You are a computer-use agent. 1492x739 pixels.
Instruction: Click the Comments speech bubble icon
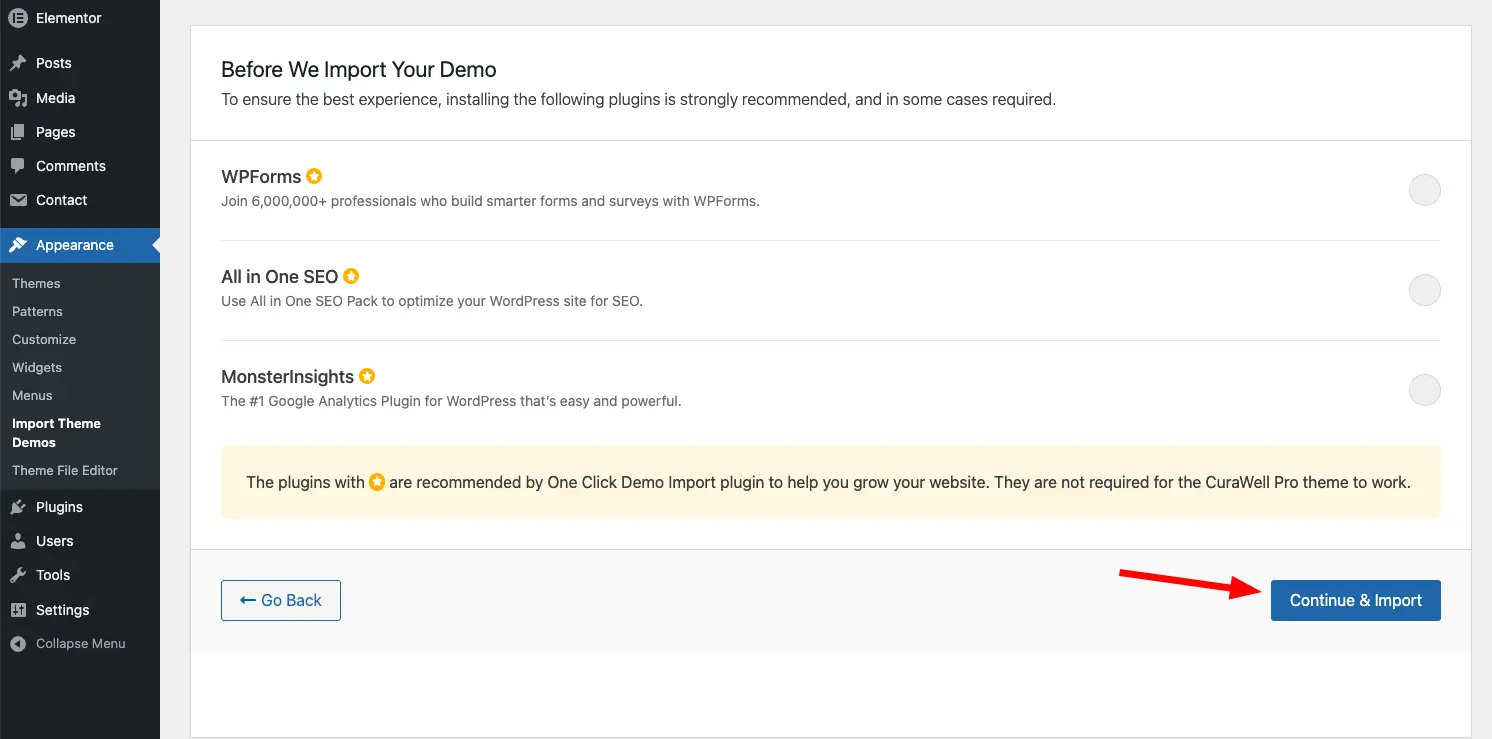click(18, 166)
